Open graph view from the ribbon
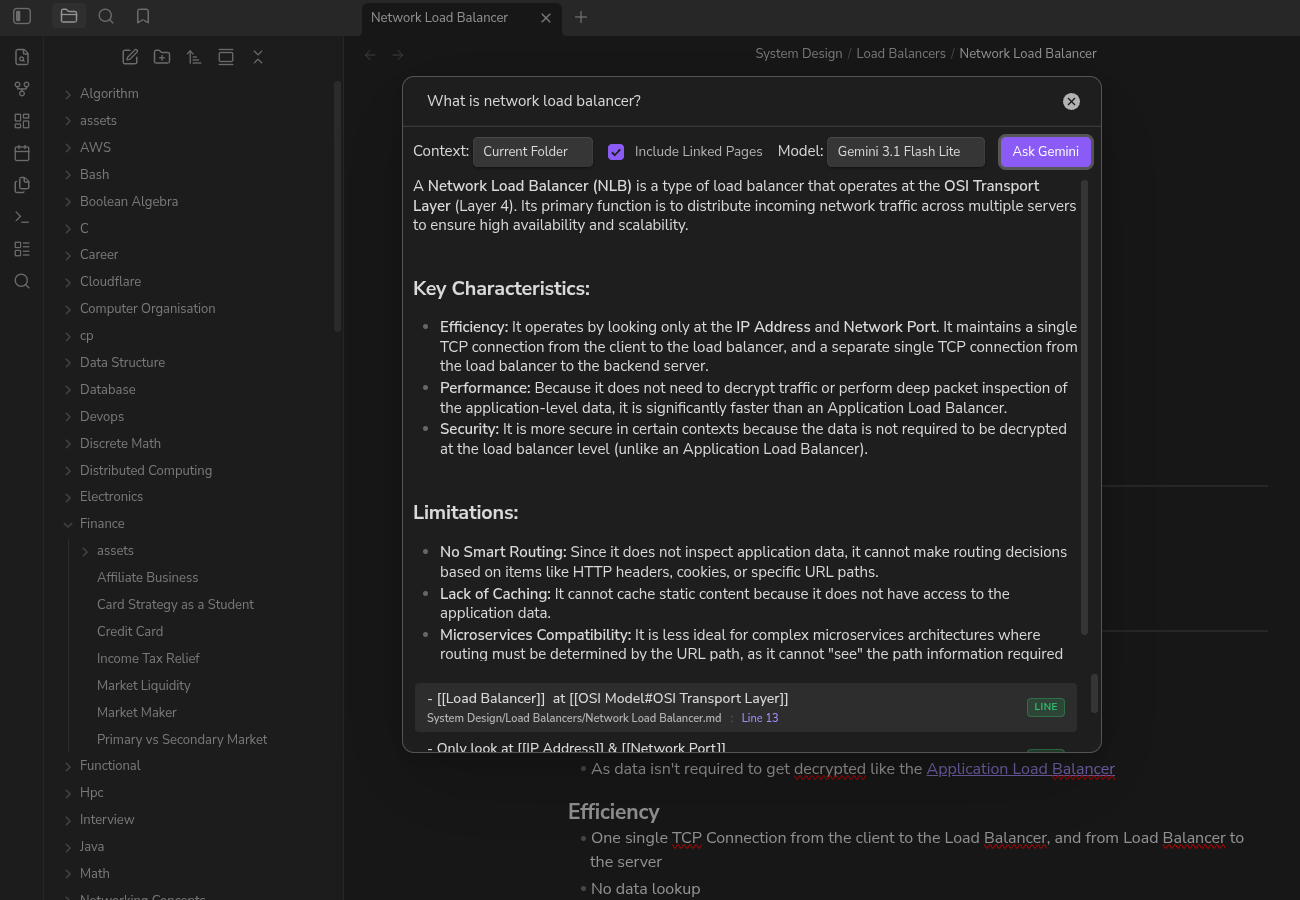The width and height of the screenshot is (1300, 900). tap(22, 89)
